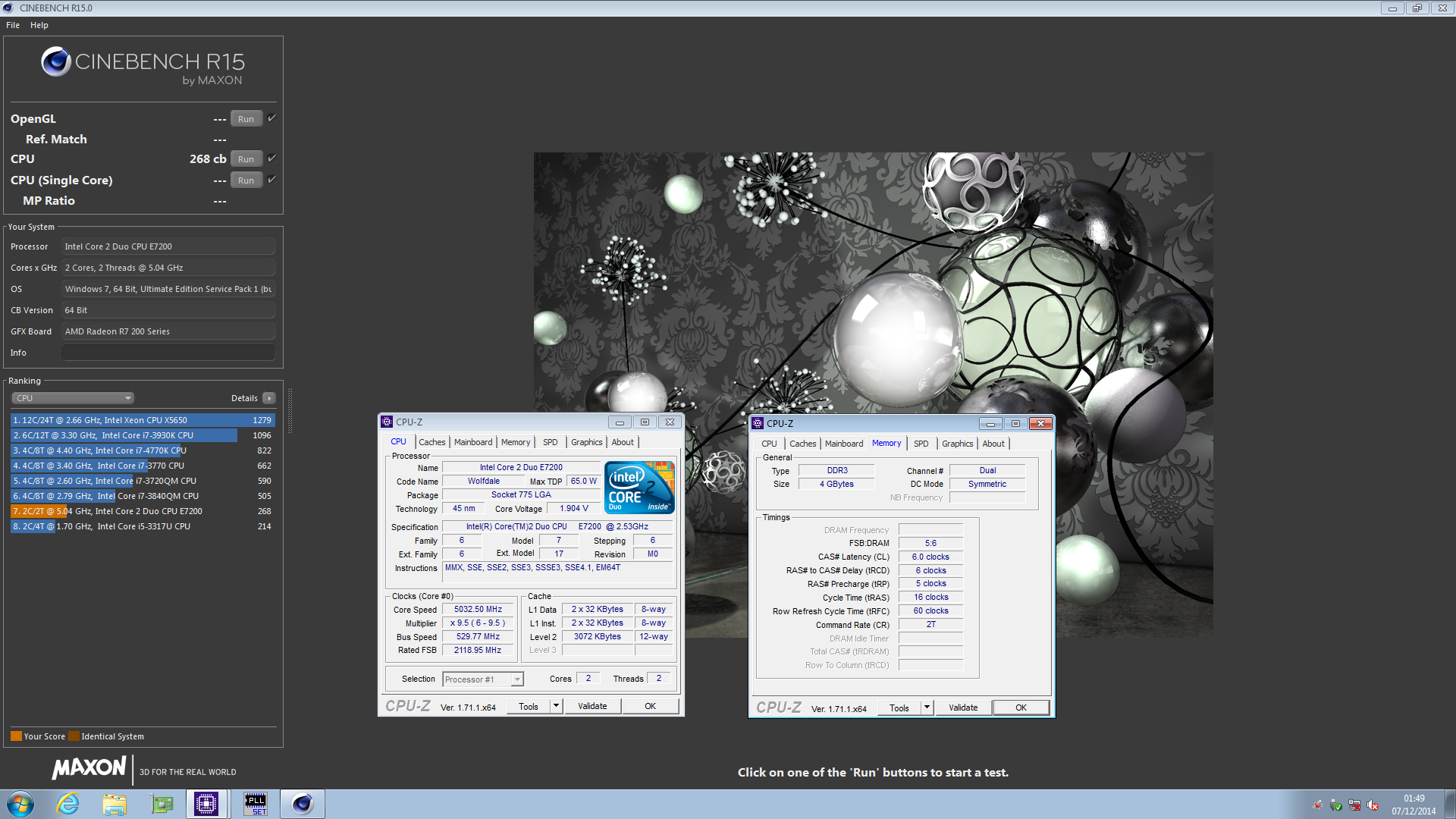1456x819 pixels.
Task: Switch to About tab in right CPU-Z
Action: coord(993,444)
